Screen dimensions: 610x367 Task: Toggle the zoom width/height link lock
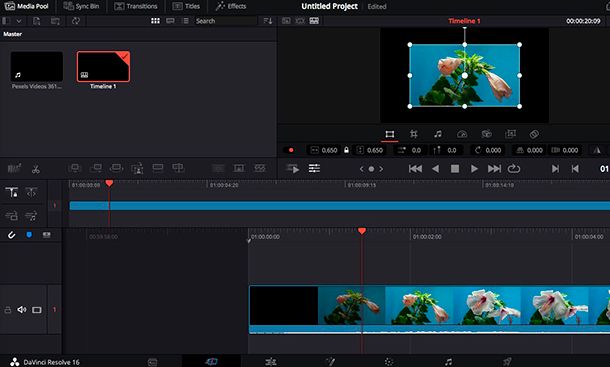[346, 150]
